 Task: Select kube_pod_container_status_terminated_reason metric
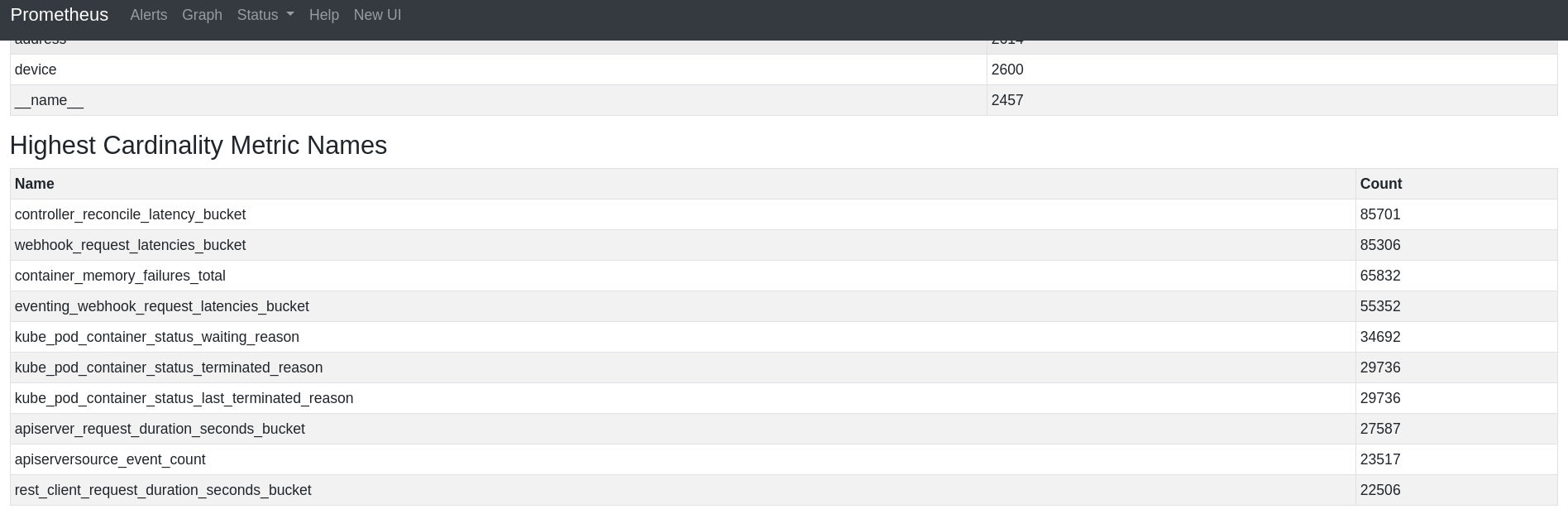pos(169,367)
